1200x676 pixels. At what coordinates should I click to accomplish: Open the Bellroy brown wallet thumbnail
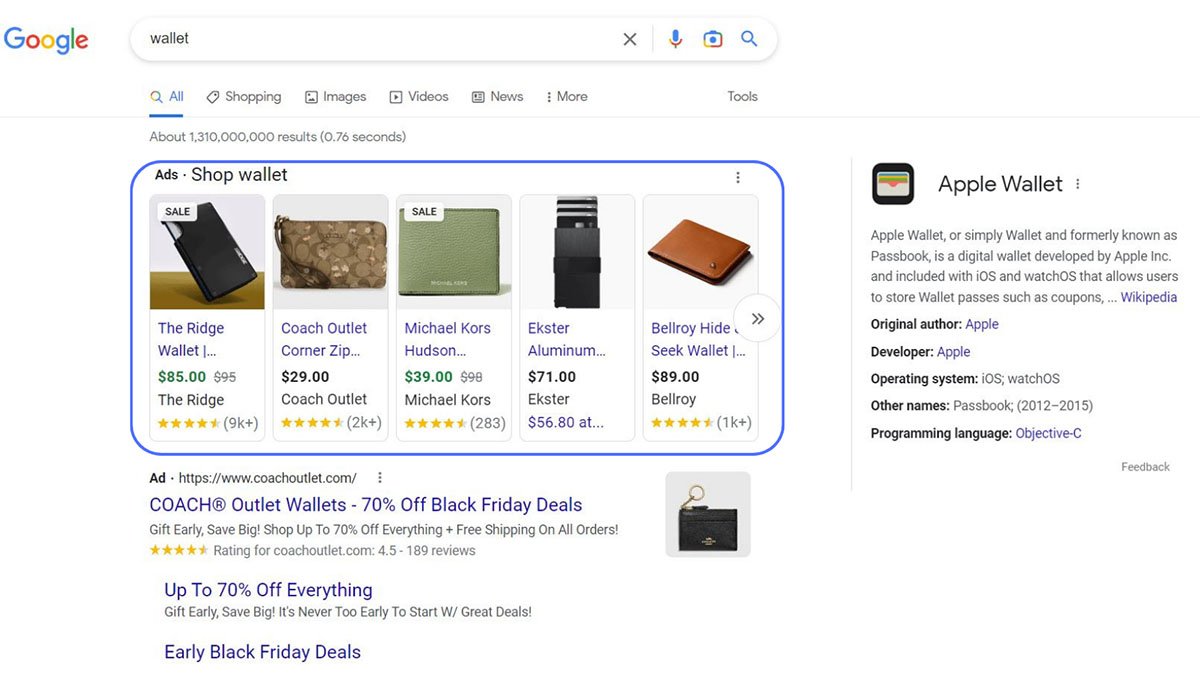click(x=700, y=252)
